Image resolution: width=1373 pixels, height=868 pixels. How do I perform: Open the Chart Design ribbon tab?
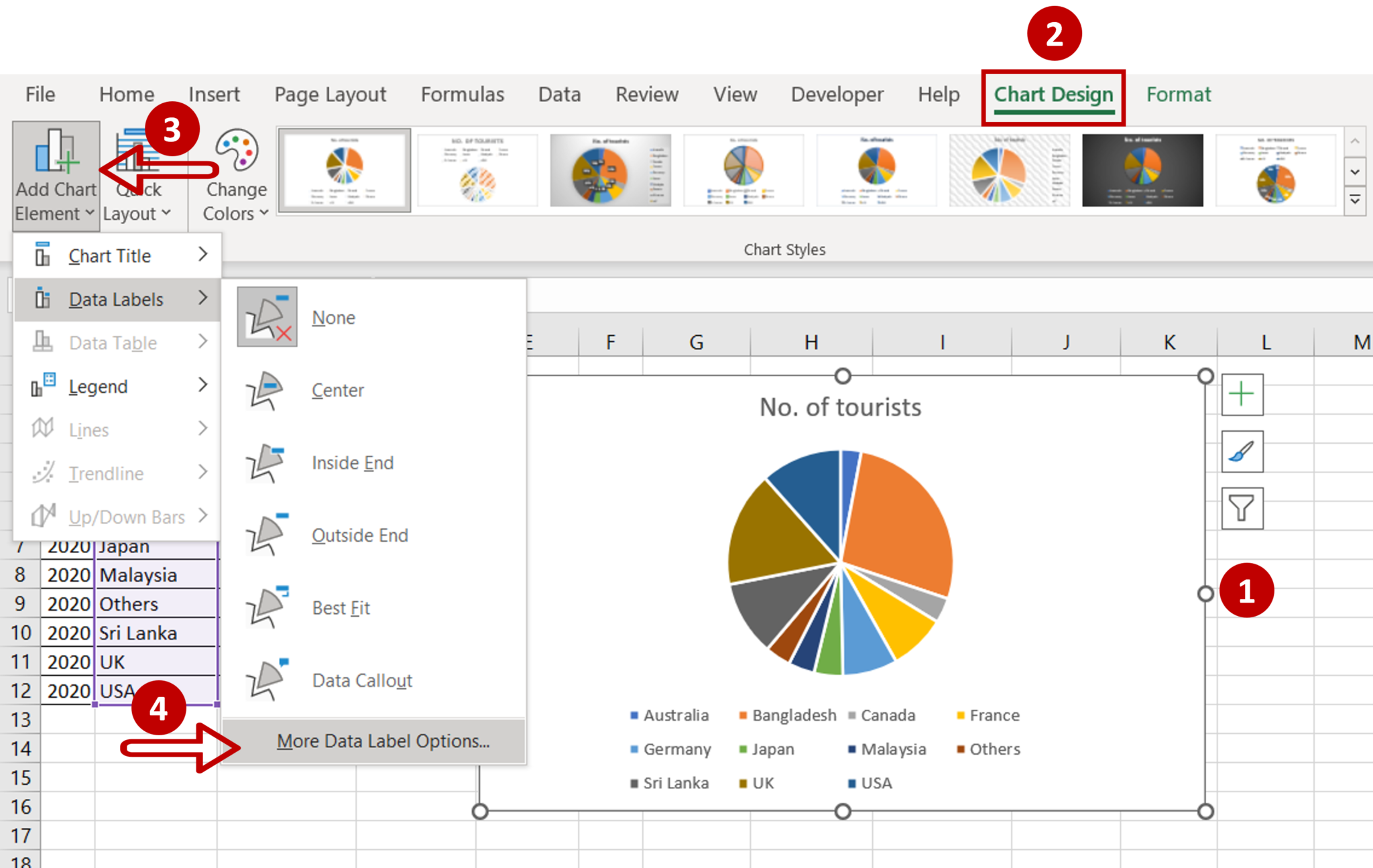point(1054,93)
